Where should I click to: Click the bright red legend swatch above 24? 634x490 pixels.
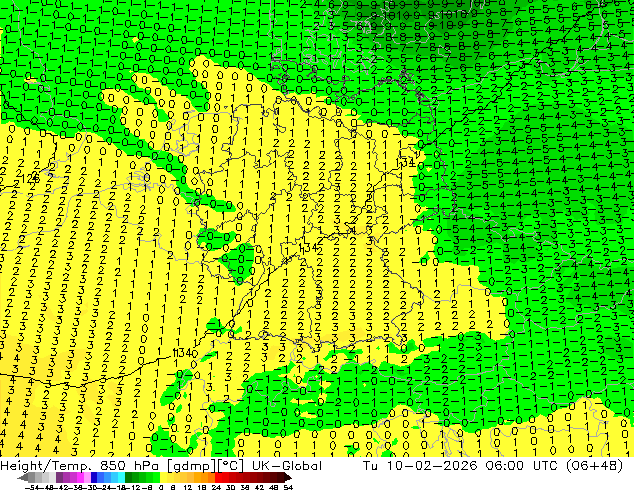point(218,477)
